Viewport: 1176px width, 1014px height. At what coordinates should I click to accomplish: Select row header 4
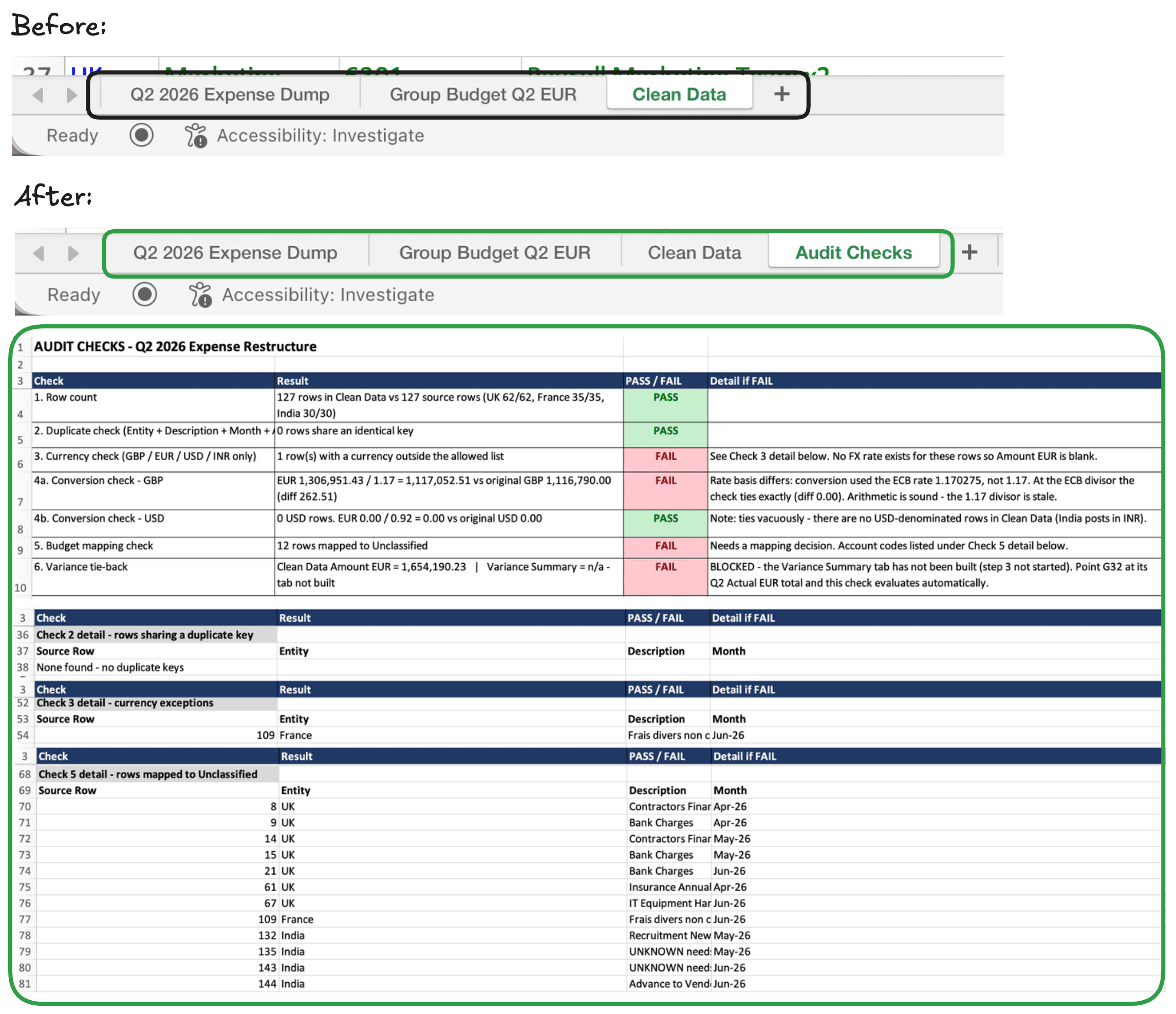click(x=21, y=405)
